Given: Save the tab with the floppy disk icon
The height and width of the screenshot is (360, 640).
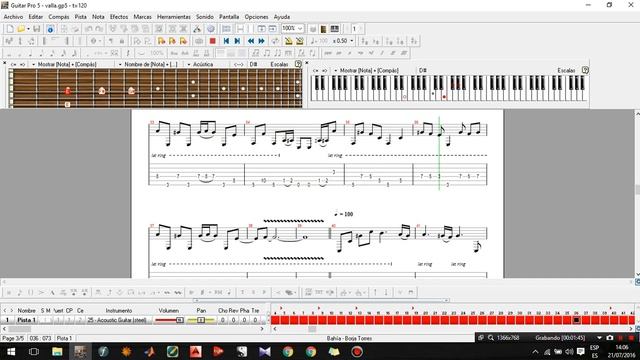Looking at the screenshot, I should tap(37, 29).
